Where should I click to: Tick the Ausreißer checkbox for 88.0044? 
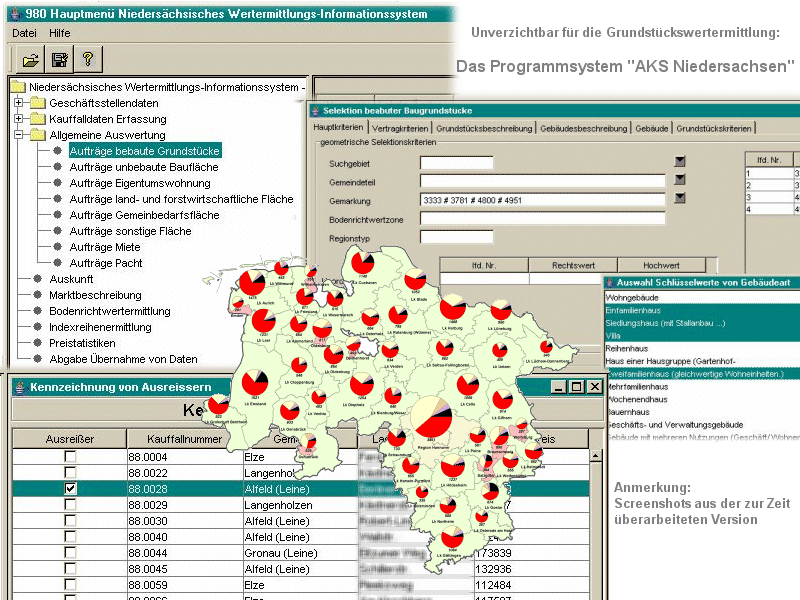69,553
